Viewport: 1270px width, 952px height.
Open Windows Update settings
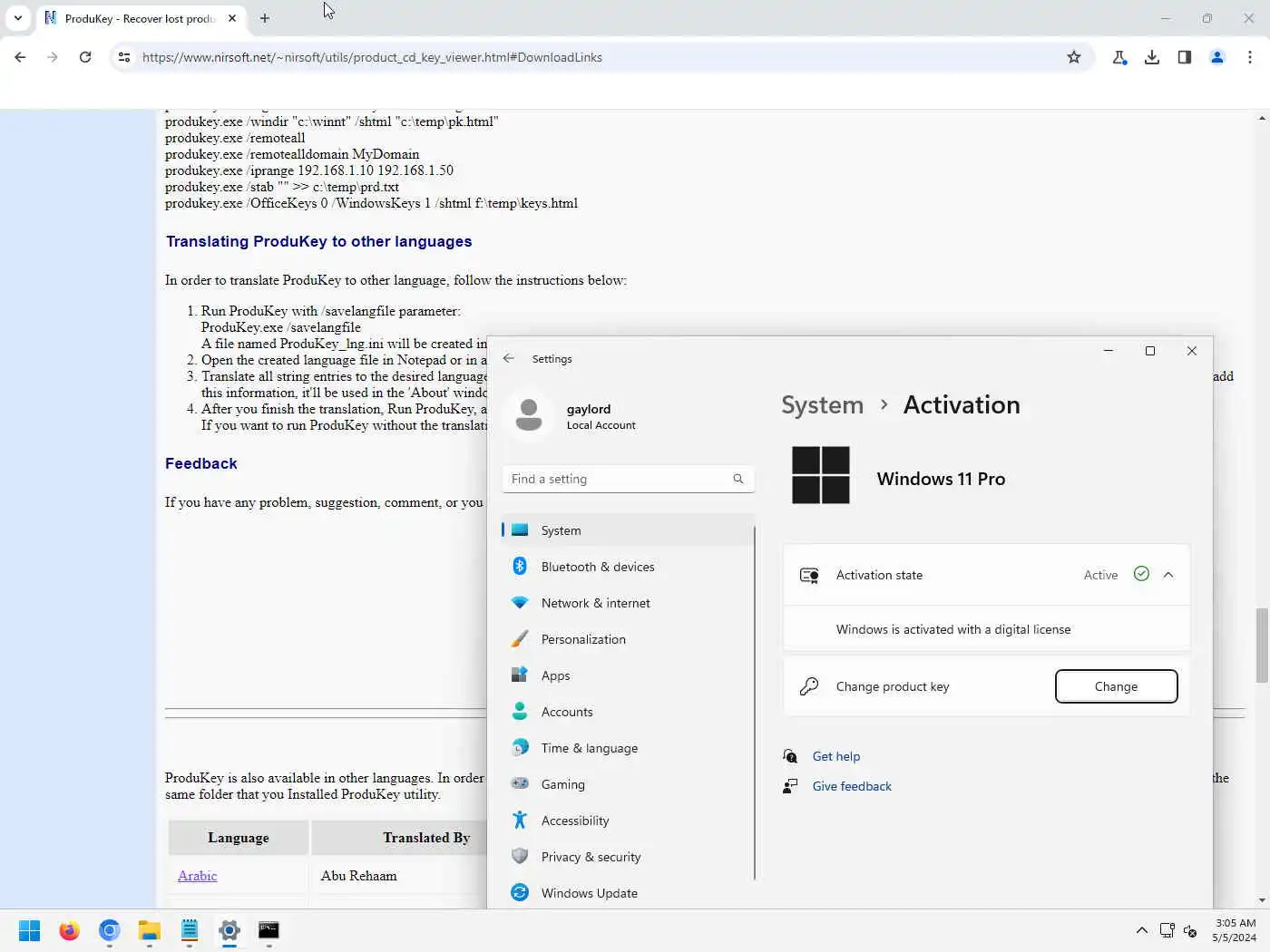tap(628, 893)
